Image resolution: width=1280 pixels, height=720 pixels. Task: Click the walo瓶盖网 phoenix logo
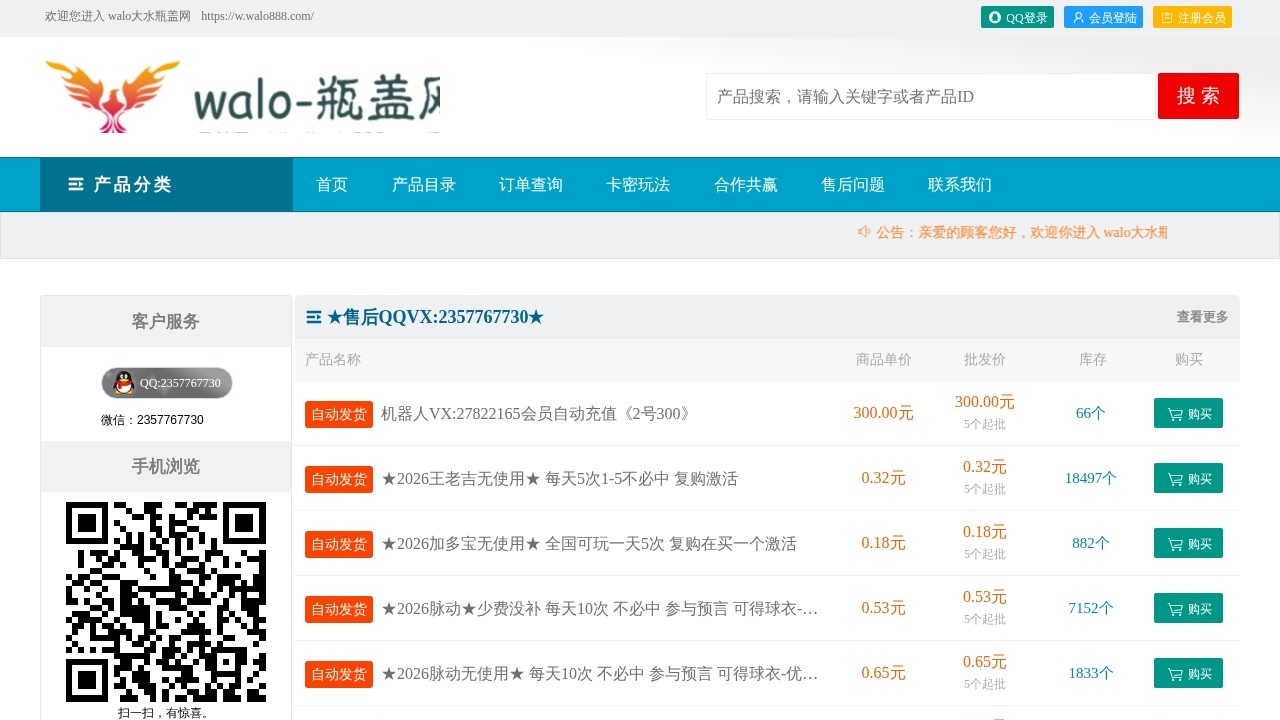242,96
